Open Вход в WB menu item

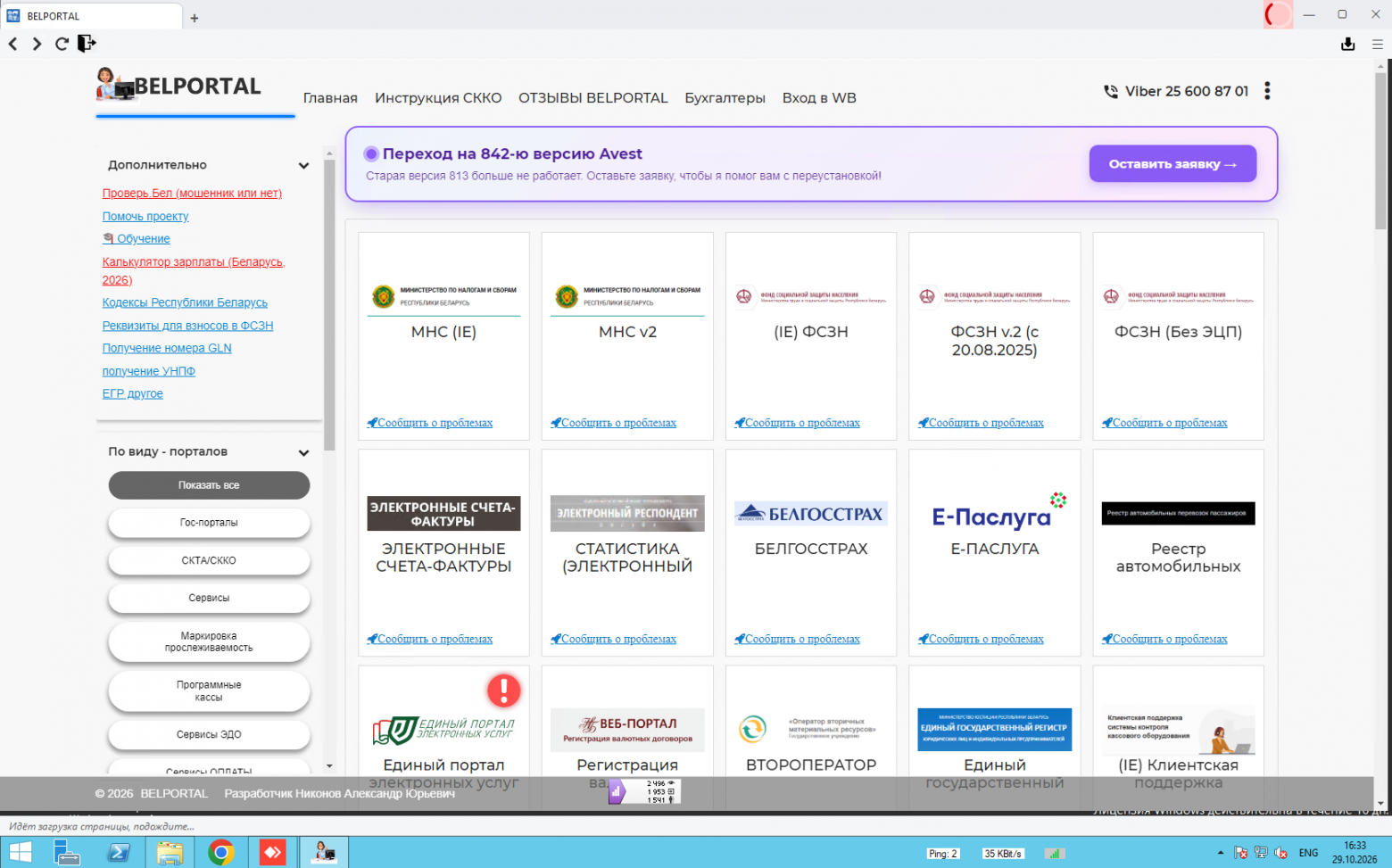[x=819, y=98]
